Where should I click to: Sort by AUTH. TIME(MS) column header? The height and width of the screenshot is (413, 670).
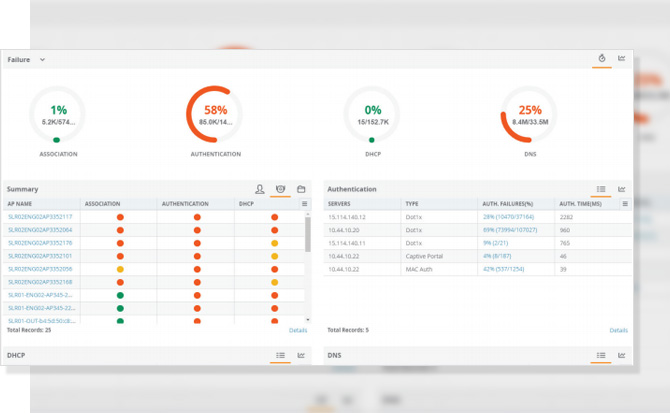click(x=581, y=203)
